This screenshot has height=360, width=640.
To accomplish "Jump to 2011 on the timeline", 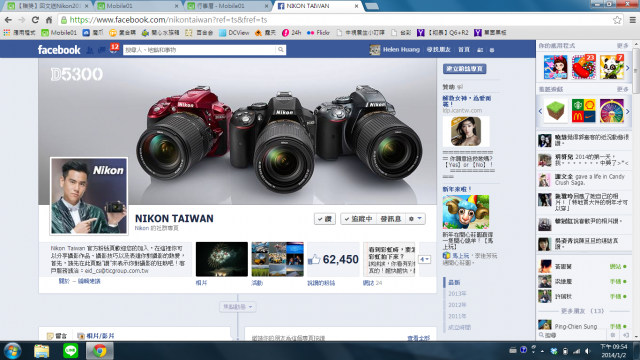I will tap(457, 316).
